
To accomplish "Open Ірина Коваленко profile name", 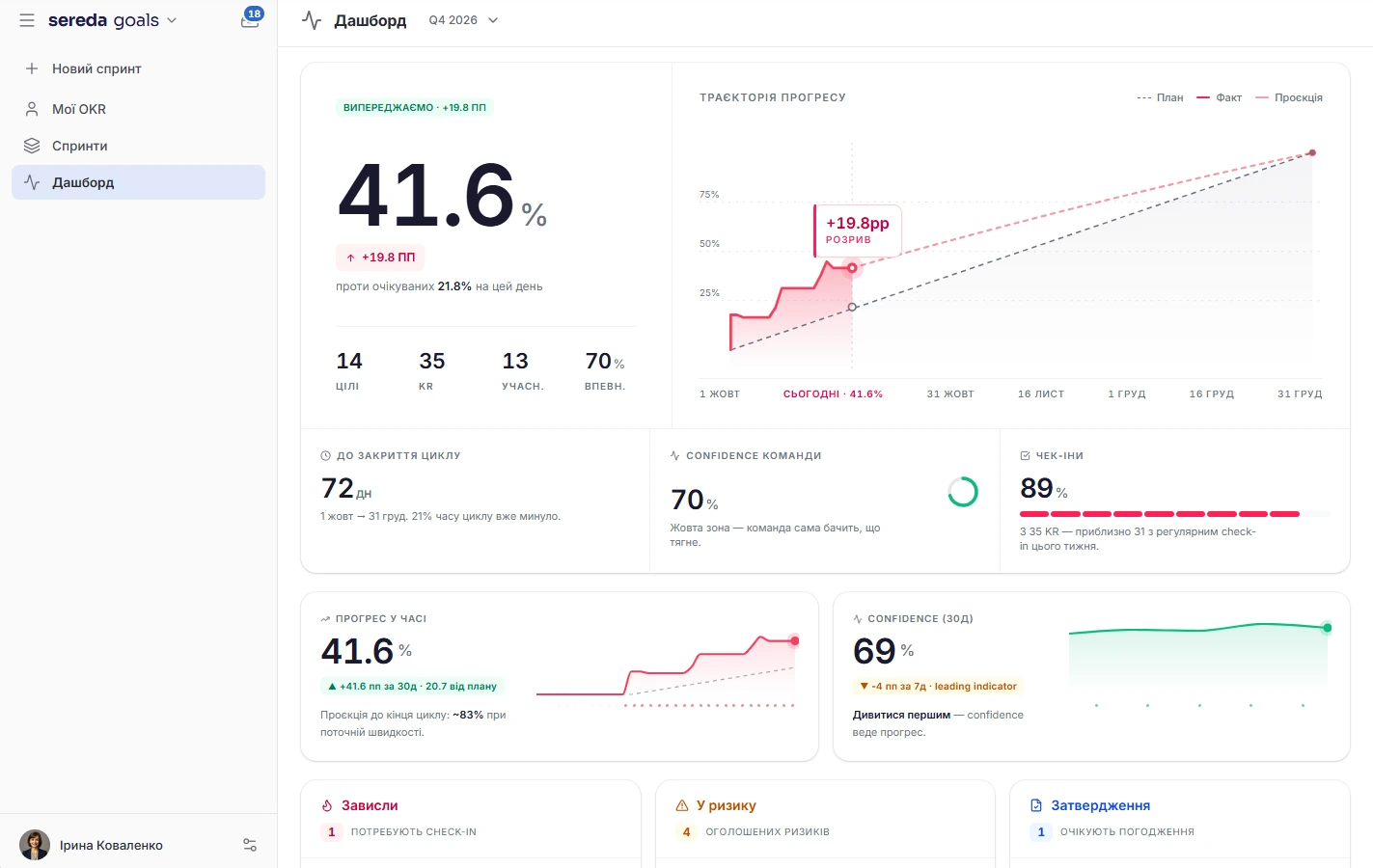I will click(x=111, y=845).
